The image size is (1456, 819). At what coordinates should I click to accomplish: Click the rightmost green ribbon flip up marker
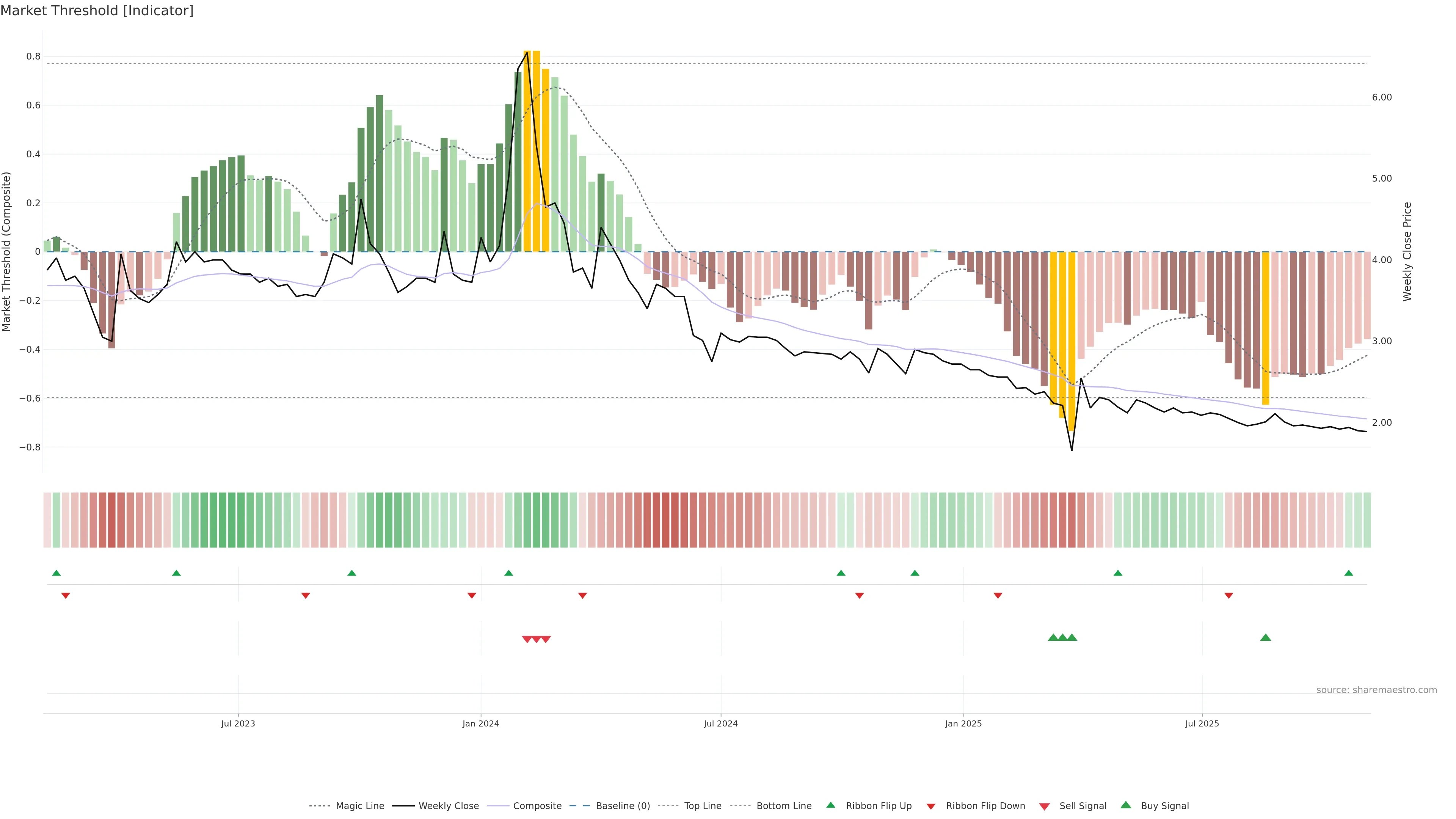tap(1349, 573)
